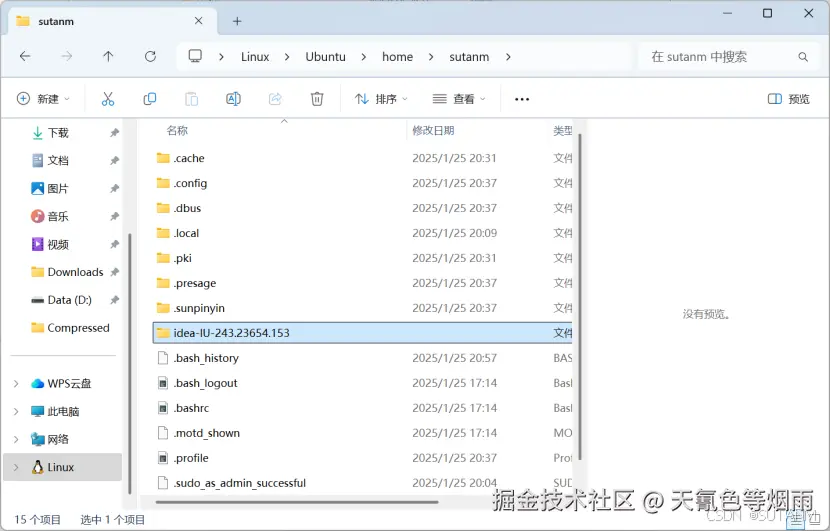Image resolution: width=831 pixels, height=531 pixels.
Task: Click pin icon next to Downloads
Action: click(114, 272)
